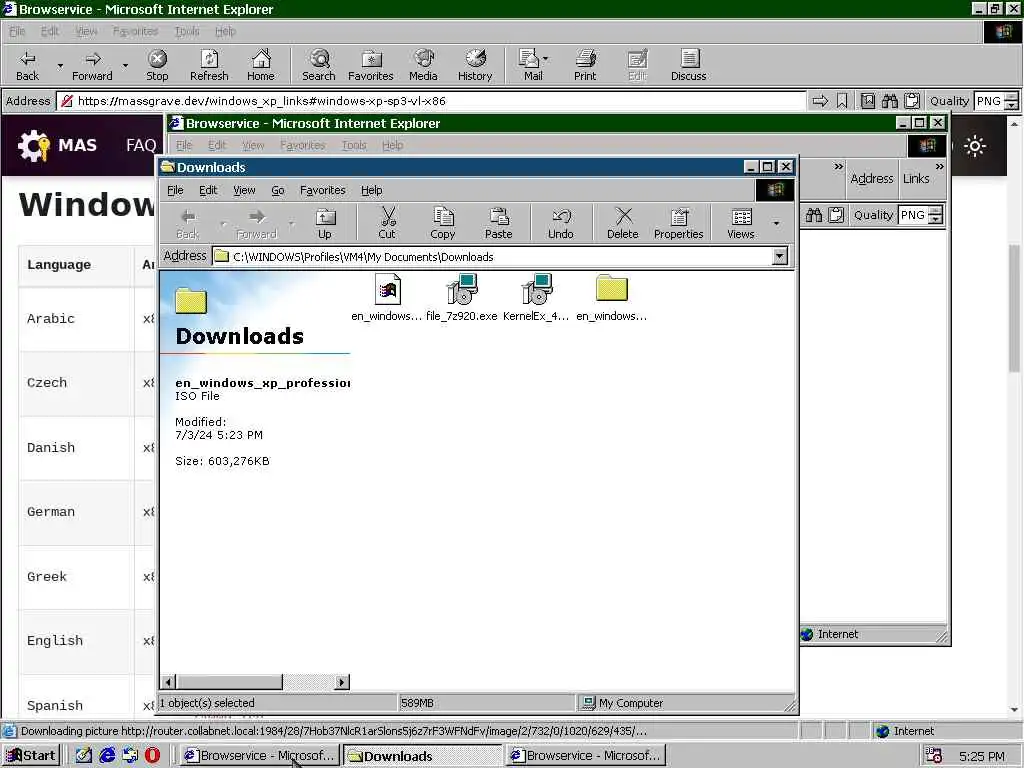Click the bookmark ribbon icon near address bar
This screenshot has width=1024, height=768.
click(842, 101)
